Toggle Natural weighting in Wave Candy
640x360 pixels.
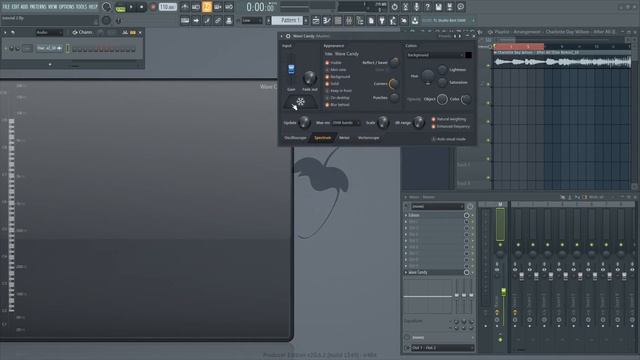coord(449,119)
